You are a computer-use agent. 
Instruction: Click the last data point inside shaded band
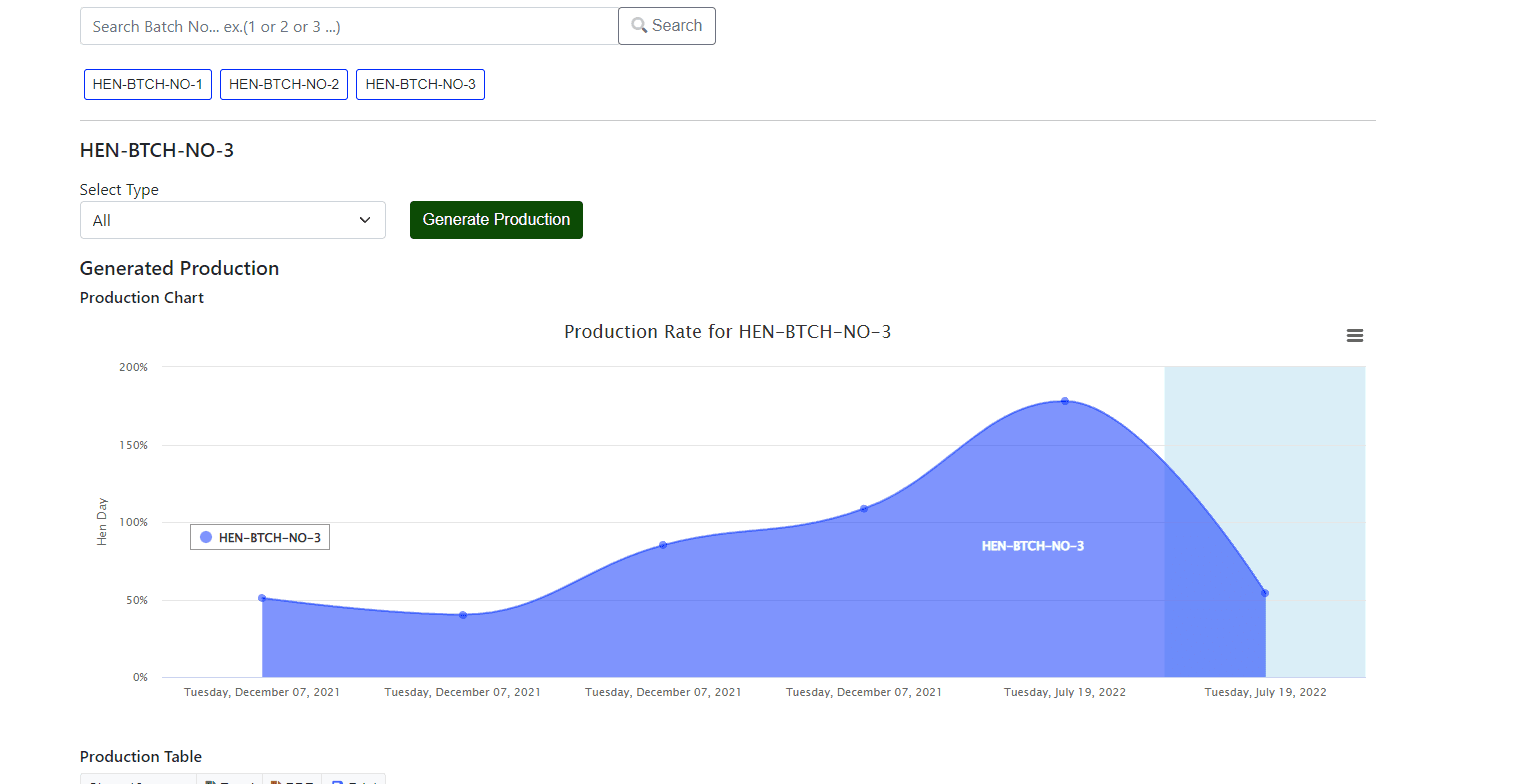(1265, 593)
